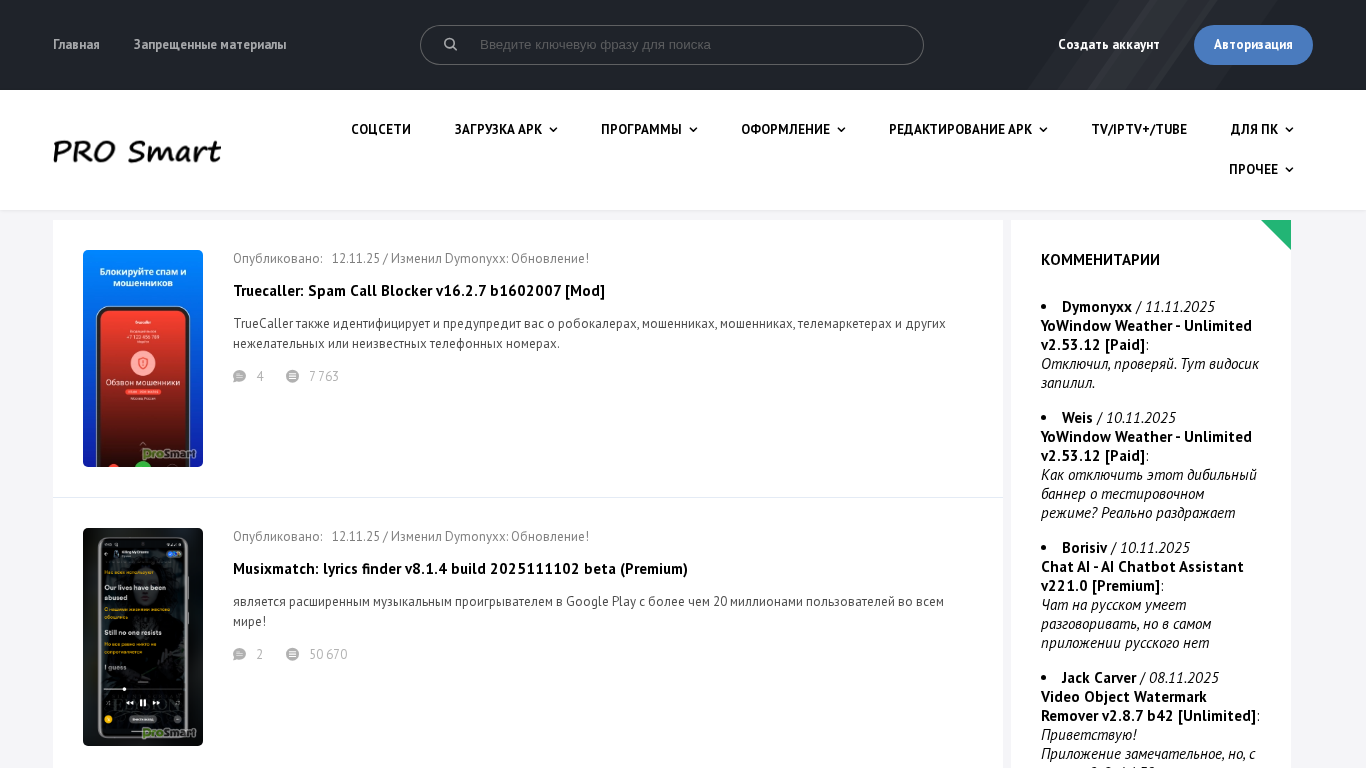Focus the keyword search input field
The image size is (1366, 768).
(x=690, y=45)
